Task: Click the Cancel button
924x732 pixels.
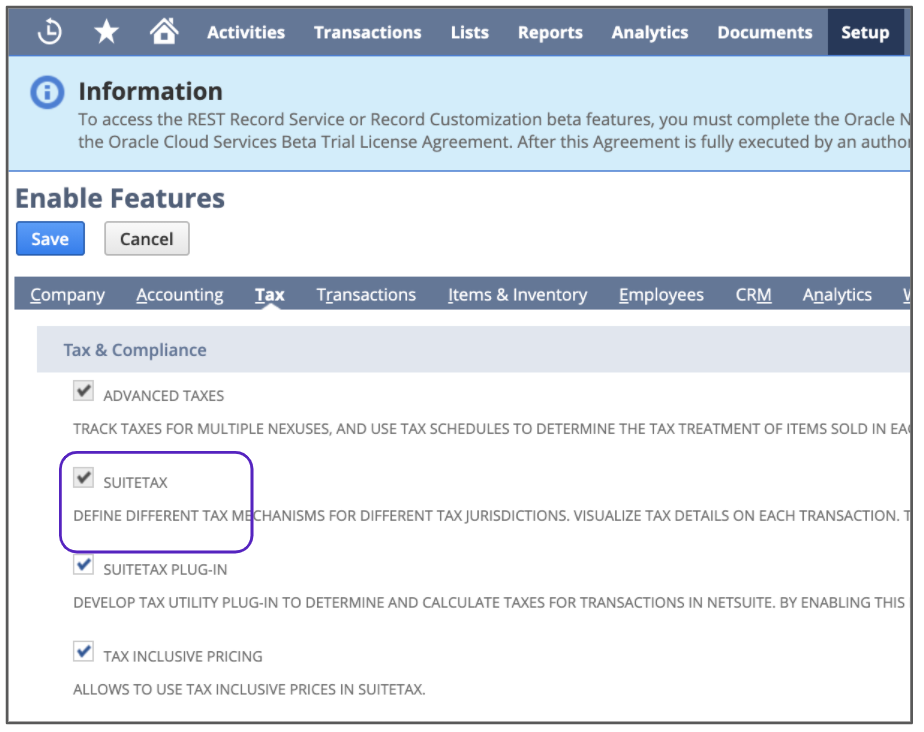Action: click(x=146, y=239)
